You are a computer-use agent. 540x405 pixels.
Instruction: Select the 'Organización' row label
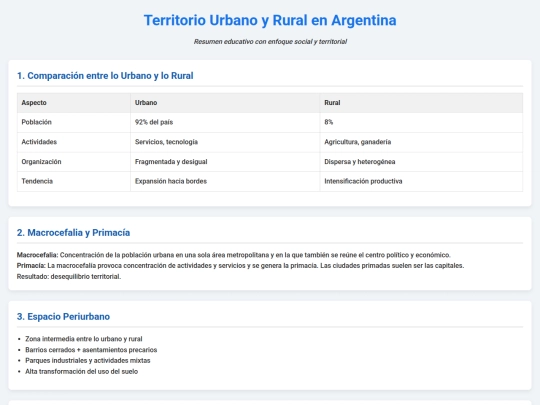[x=41, y=162]
